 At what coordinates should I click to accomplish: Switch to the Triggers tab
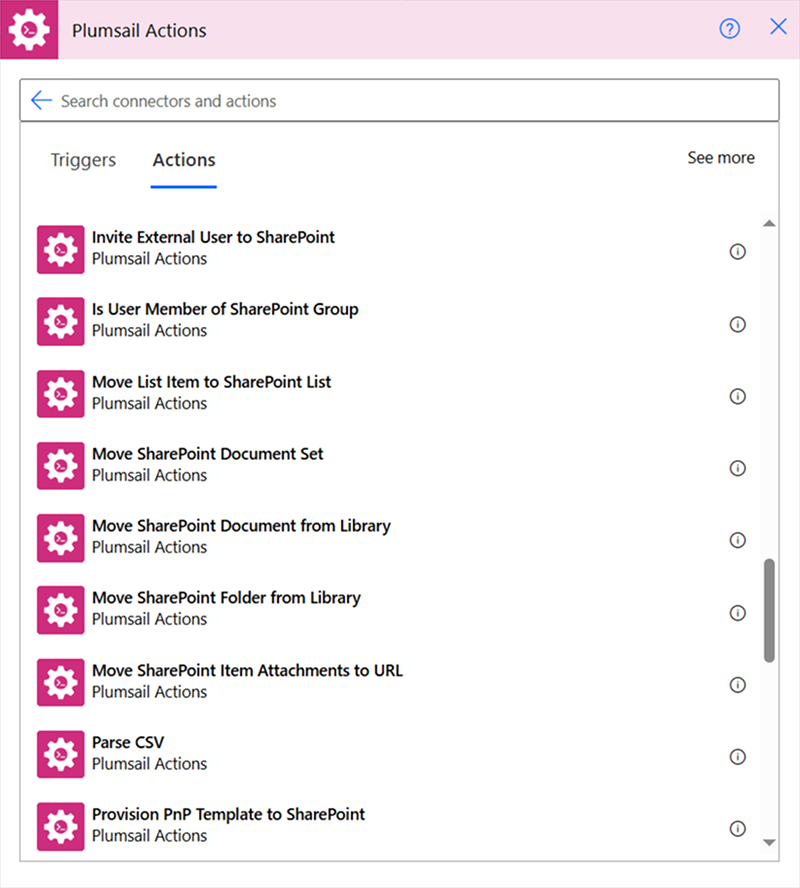pyautogui.click(x=83, y=160)
